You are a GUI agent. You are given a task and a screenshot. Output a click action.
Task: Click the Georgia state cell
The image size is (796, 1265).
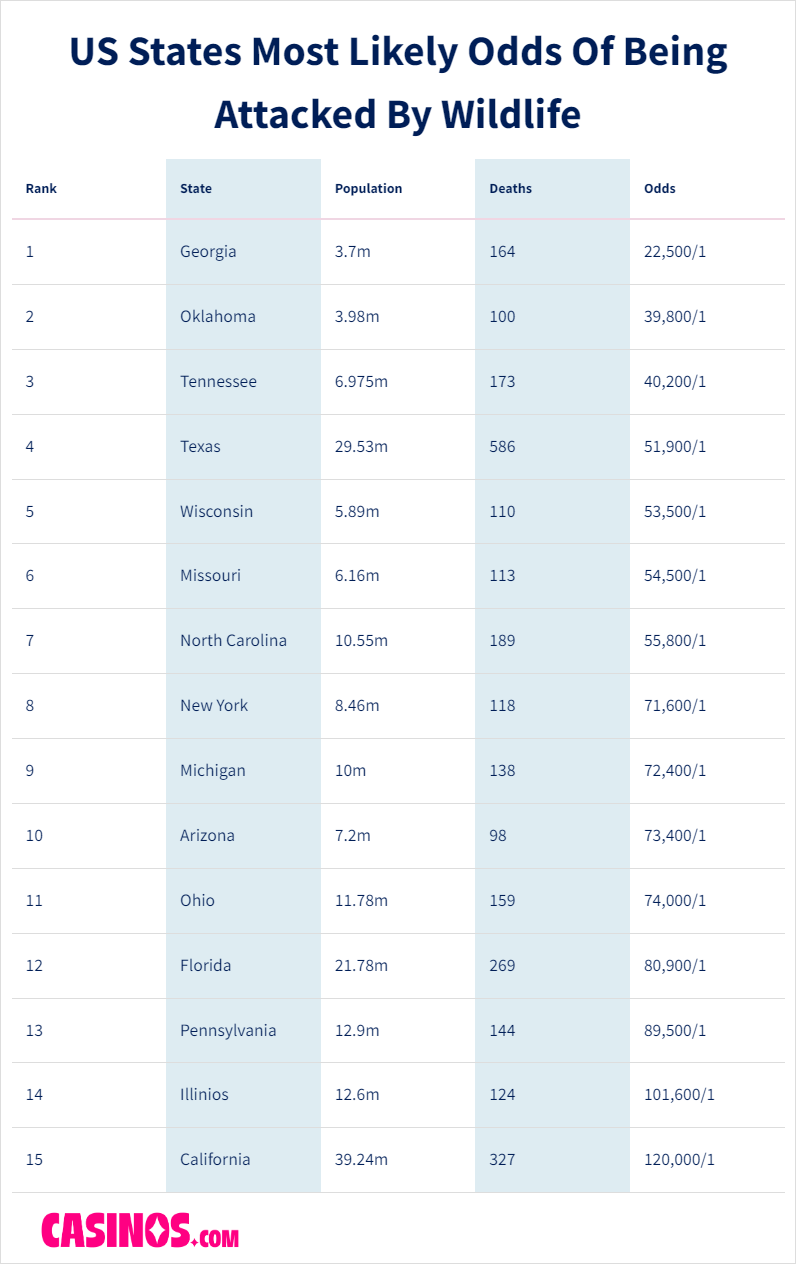[208, 252]
